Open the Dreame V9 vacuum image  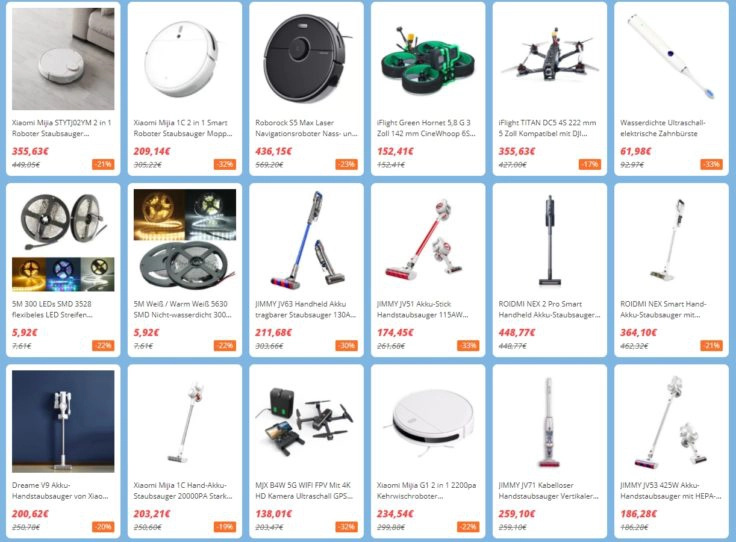coord(63,421)
